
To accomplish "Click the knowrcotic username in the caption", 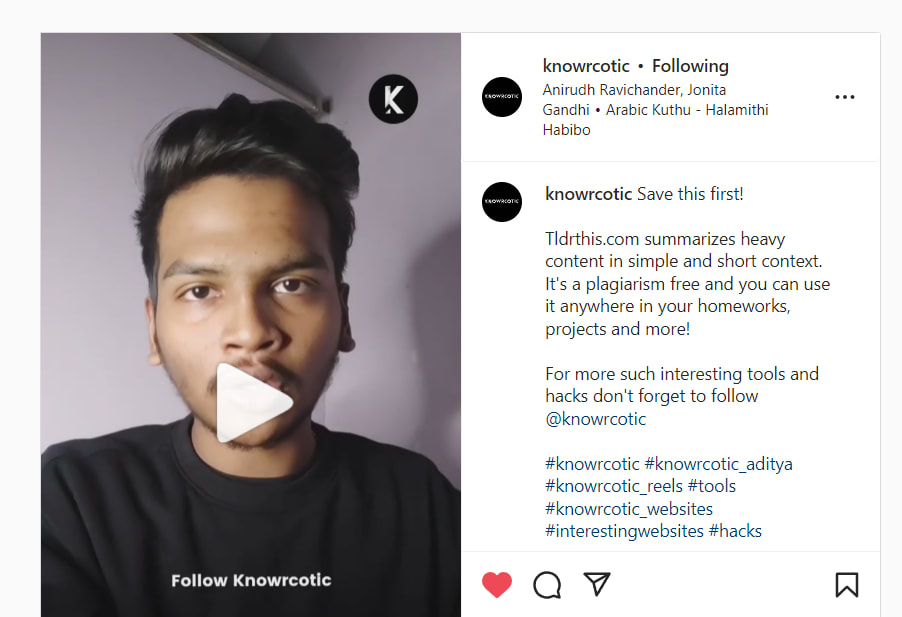I will tap(588, 194).
